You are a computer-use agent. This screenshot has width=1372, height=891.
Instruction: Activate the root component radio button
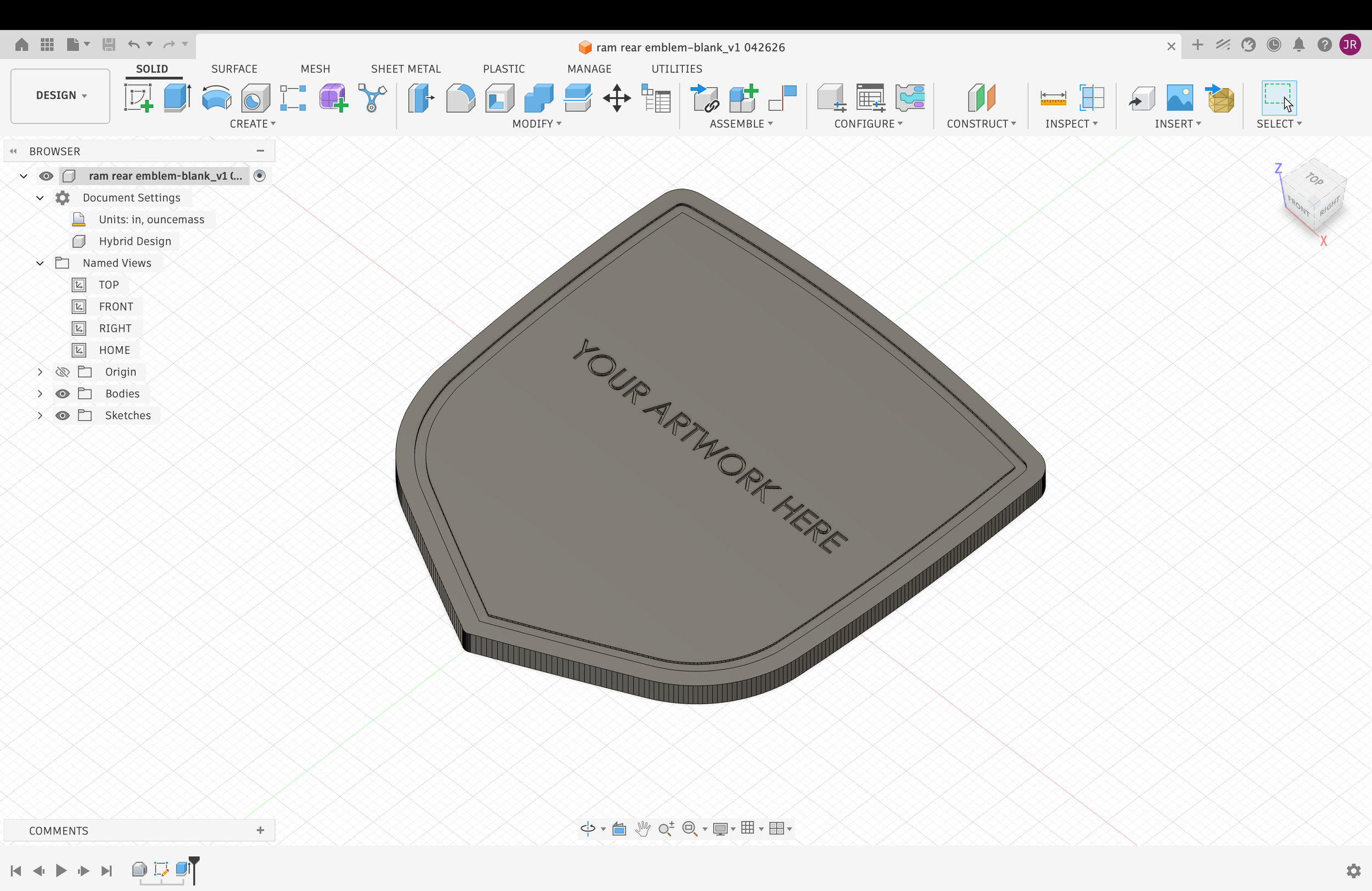(x=260, y=176)
